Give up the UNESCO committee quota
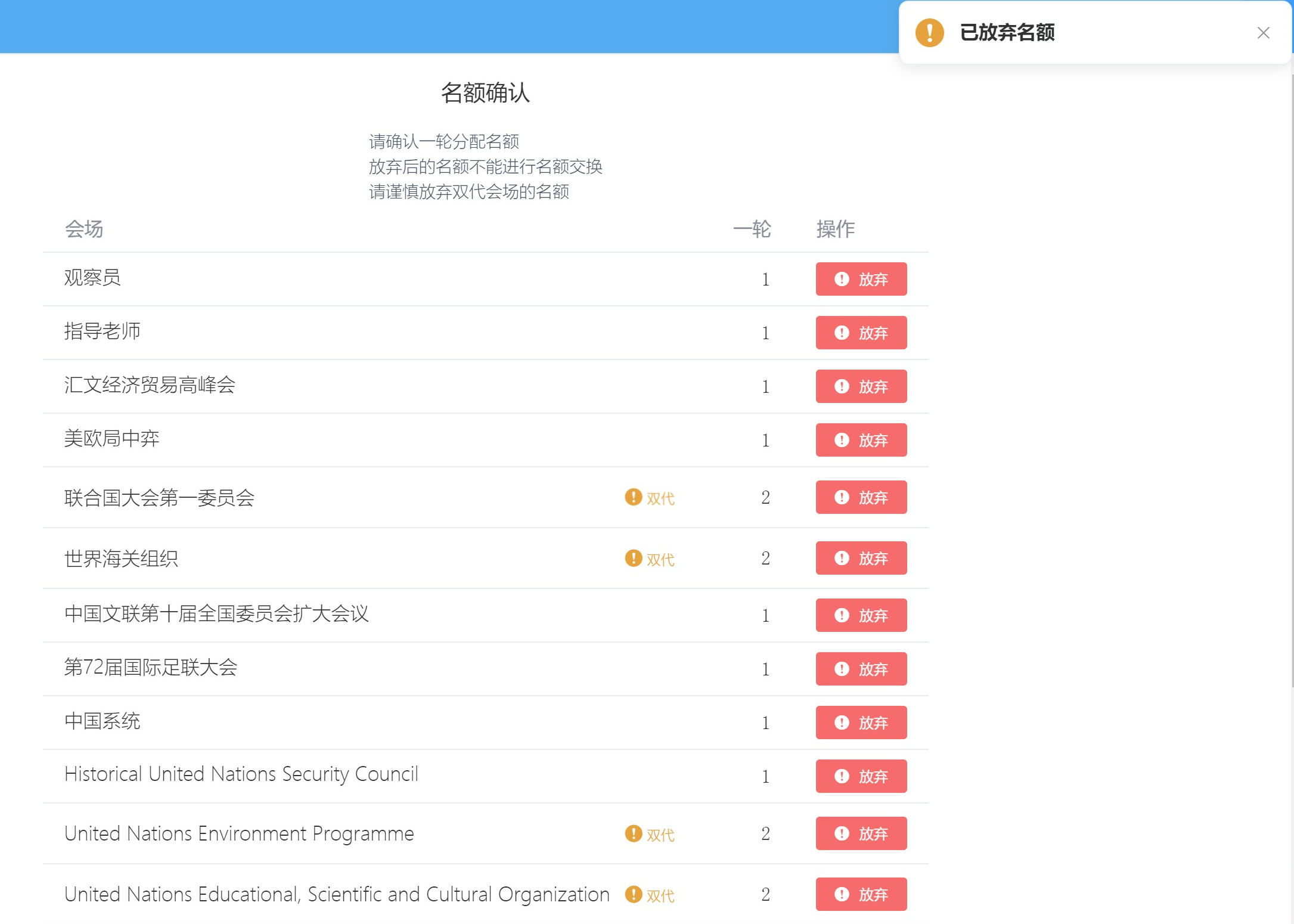 (x=861, y=894)
